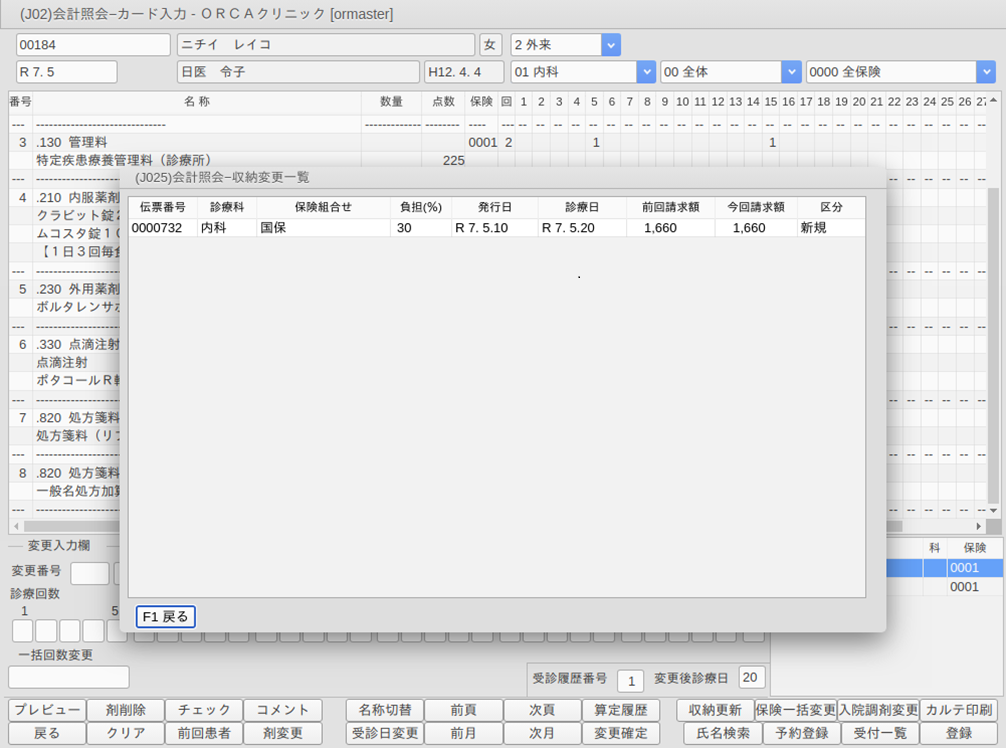This screenshot has height=748, width=1006.
Task: Click the 変更確定 button
Action: point(620,733)
